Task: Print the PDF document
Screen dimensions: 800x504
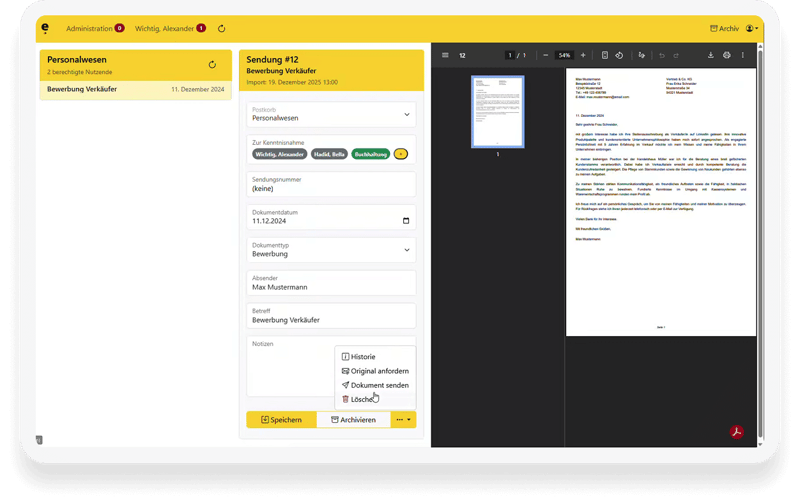Action: coord(727,55)
